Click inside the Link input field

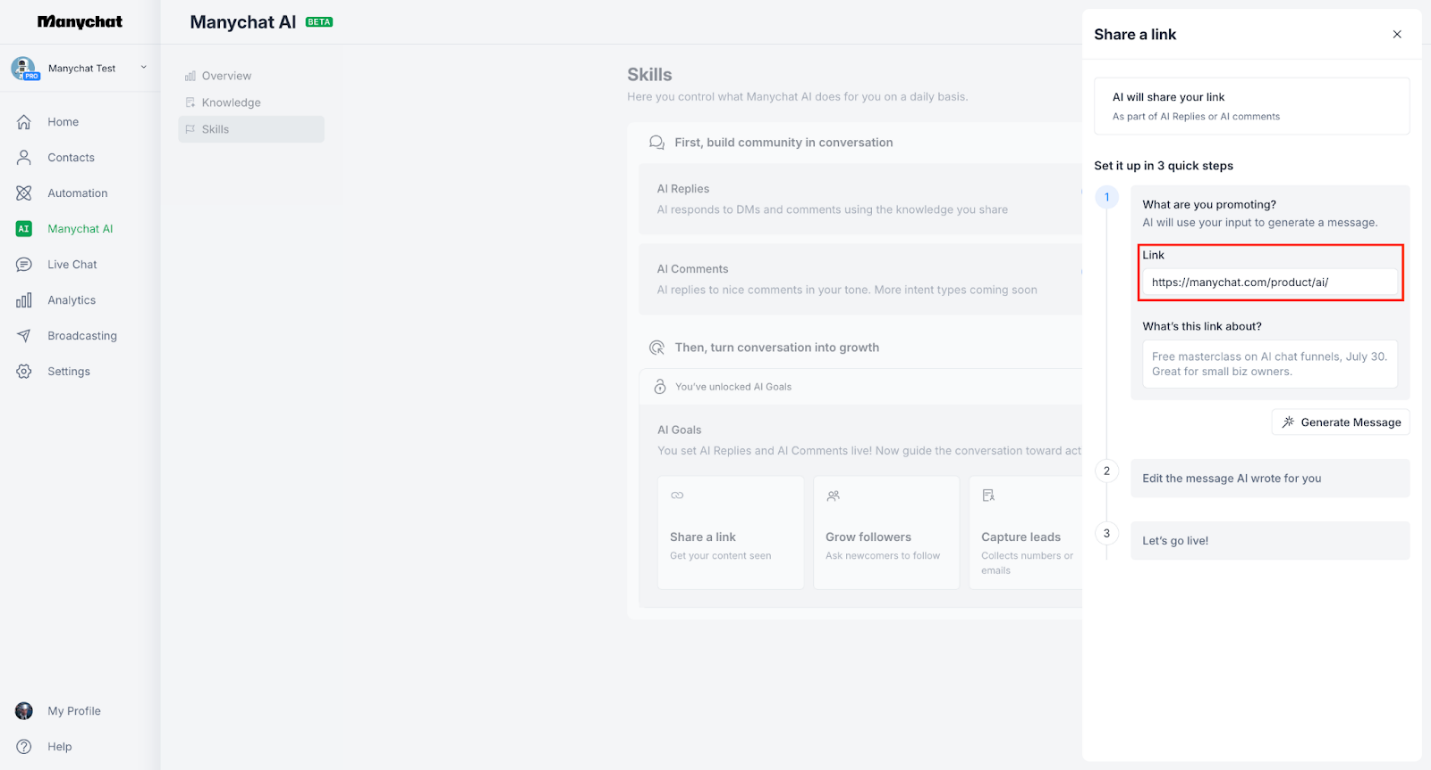tap(1269, 282)
